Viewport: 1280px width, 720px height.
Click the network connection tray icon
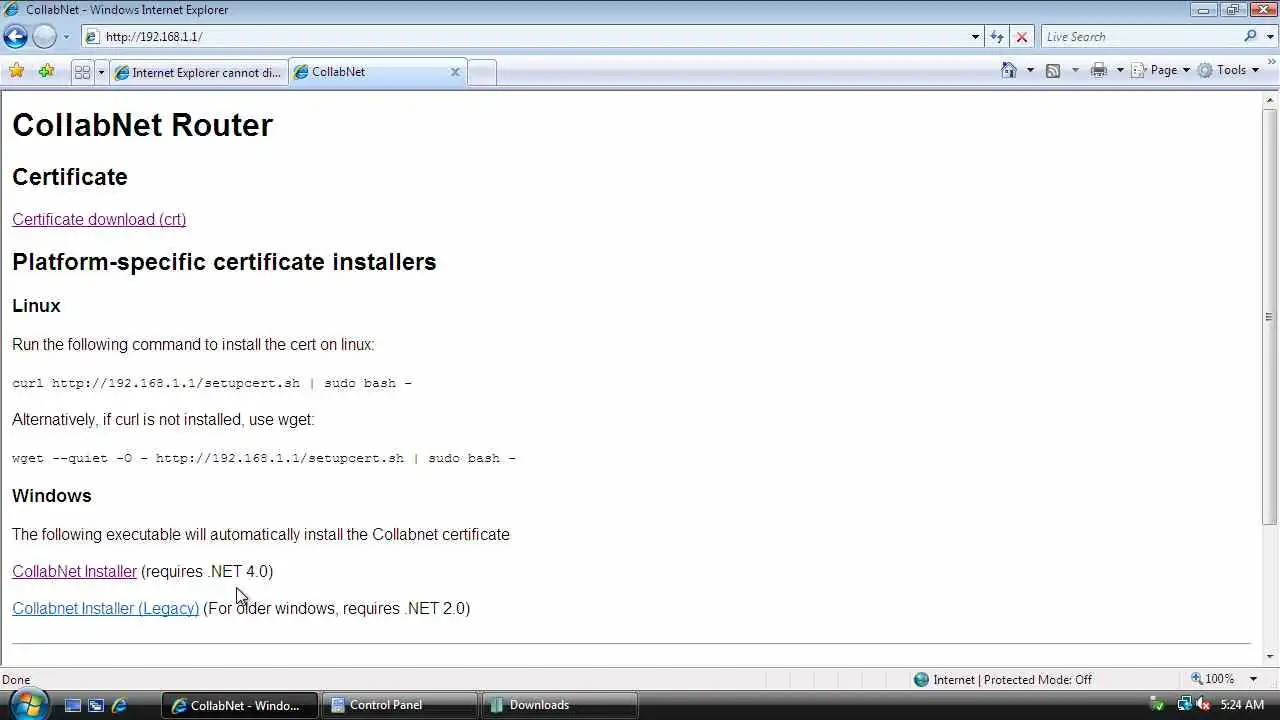pos(1184,705)
